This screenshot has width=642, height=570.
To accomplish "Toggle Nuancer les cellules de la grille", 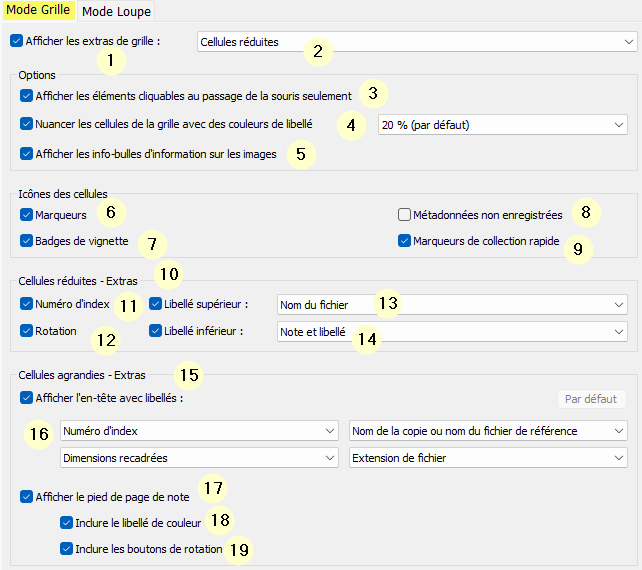I will click(x=26, y=125).
